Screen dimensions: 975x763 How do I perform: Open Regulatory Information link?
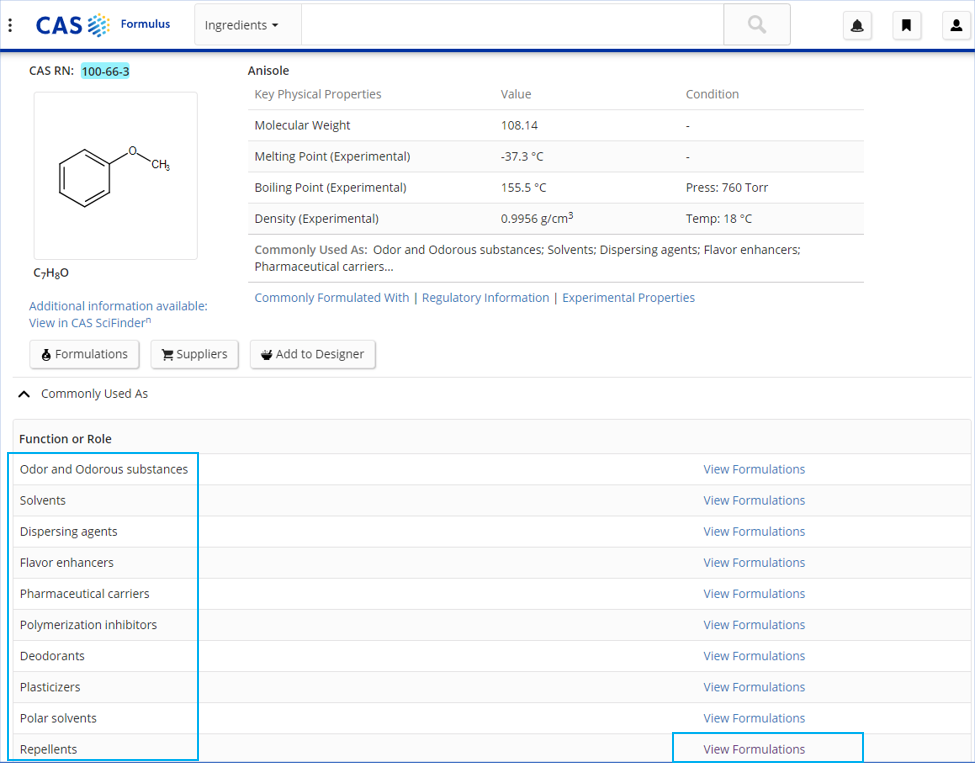pos(486,297)
